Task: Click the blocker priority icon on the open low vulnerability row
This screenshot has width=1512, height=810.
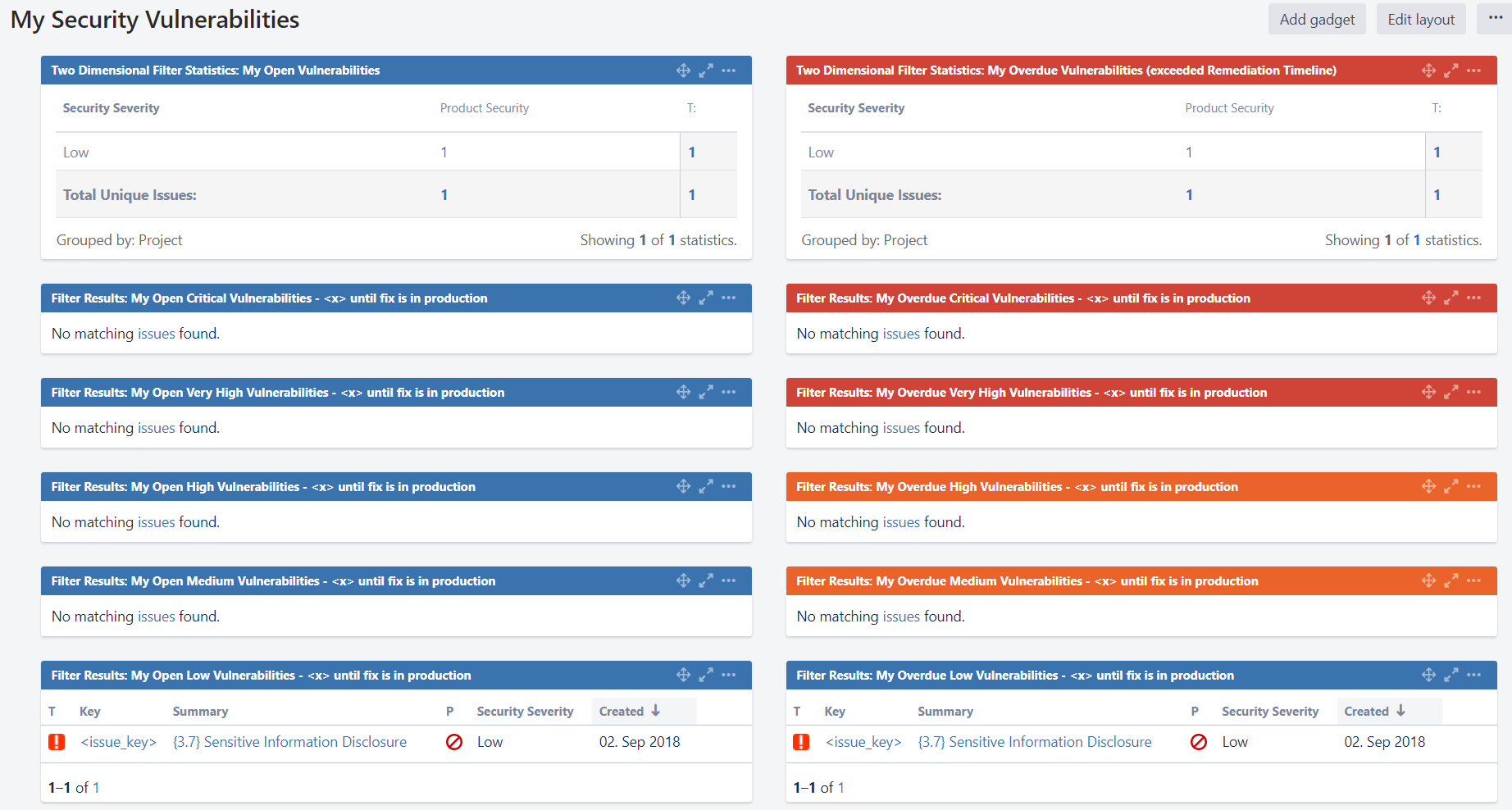Action: [57, 742]
